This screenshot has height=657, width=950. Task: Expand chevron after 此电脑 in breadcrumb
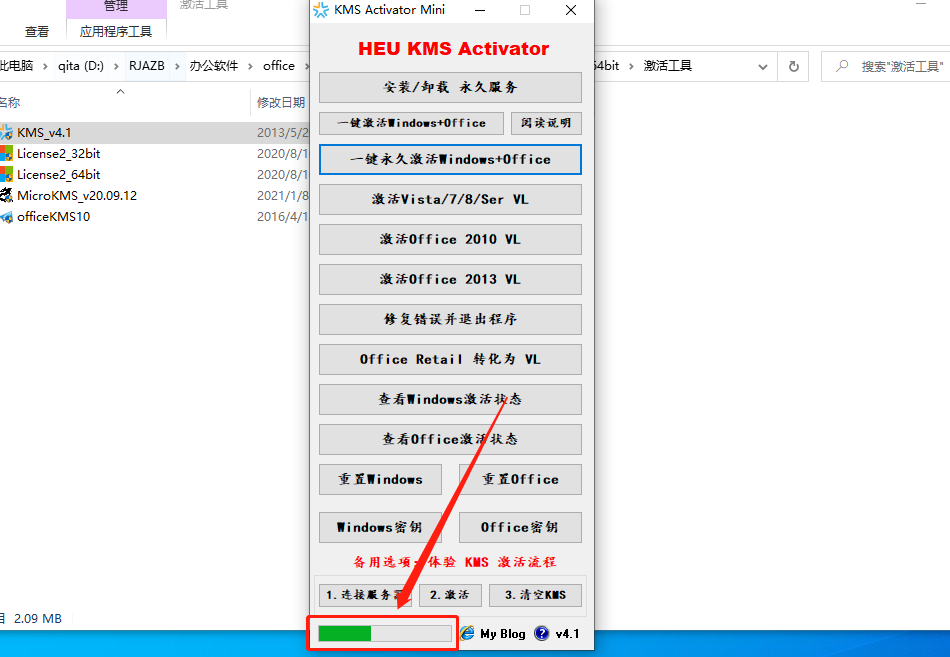tap(45, 66)
